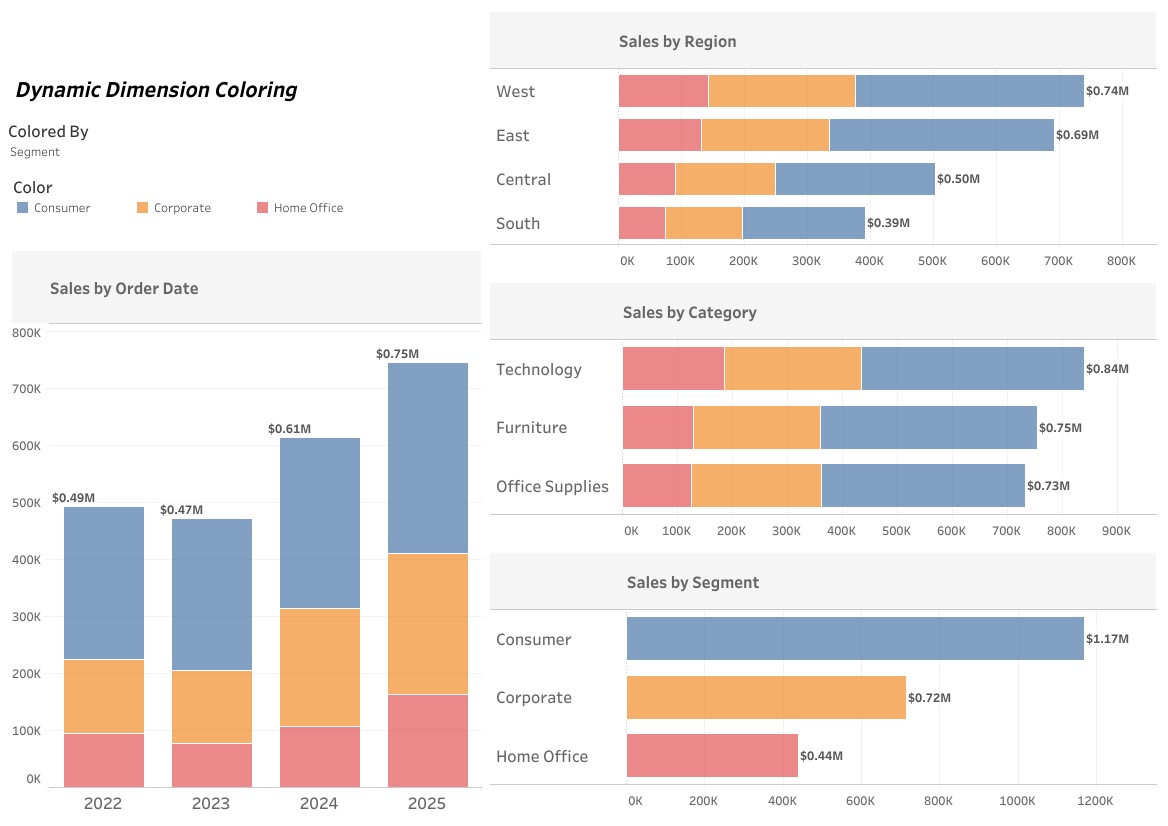Select the Consumer bar in Sales by Segment
1168x826 pixels.
[x=855, y=638]
